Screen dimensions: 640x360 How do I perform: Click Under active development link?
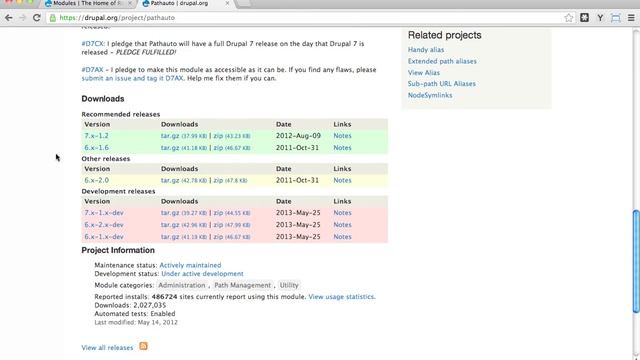[202, 274]
